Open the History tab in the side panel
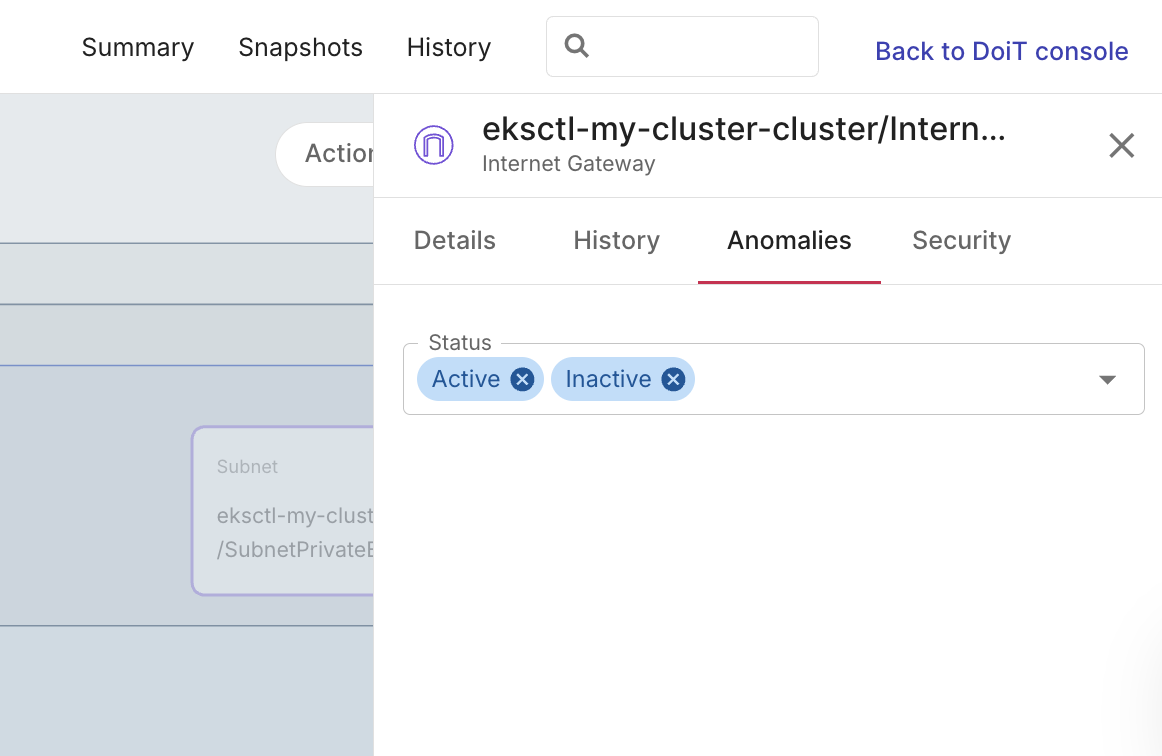The width and height of the screenshot is (1162, 756). 616,240
